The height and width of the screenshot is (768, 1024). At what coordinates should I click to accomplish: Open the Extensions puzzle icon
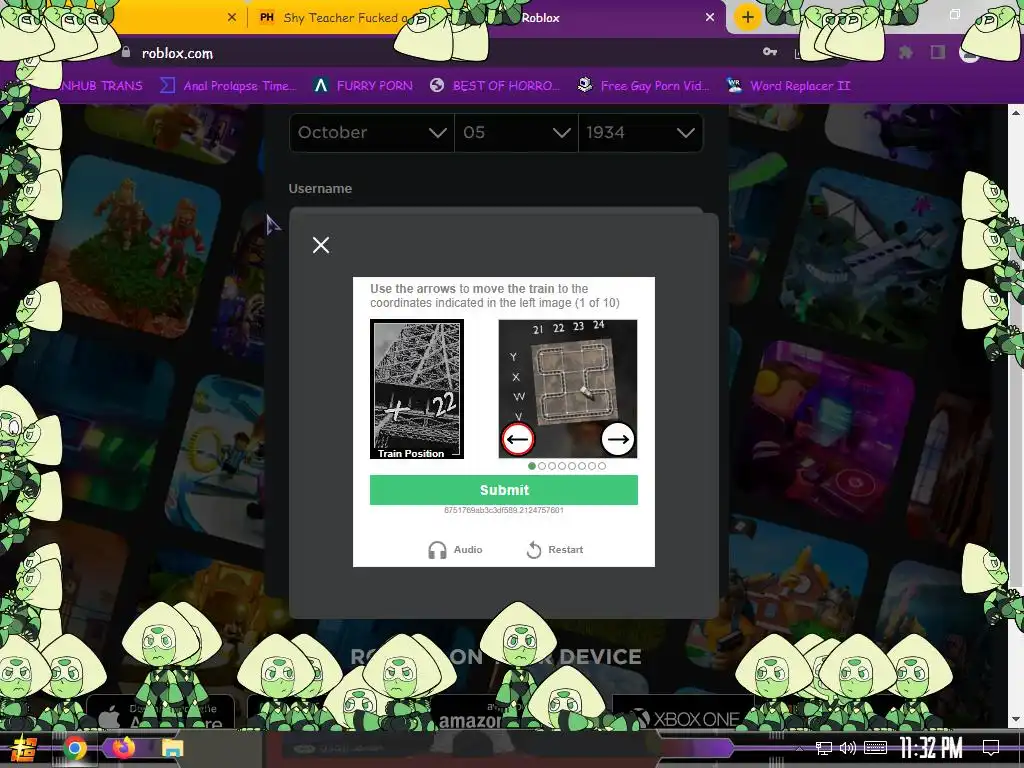[x=906, y=52]
